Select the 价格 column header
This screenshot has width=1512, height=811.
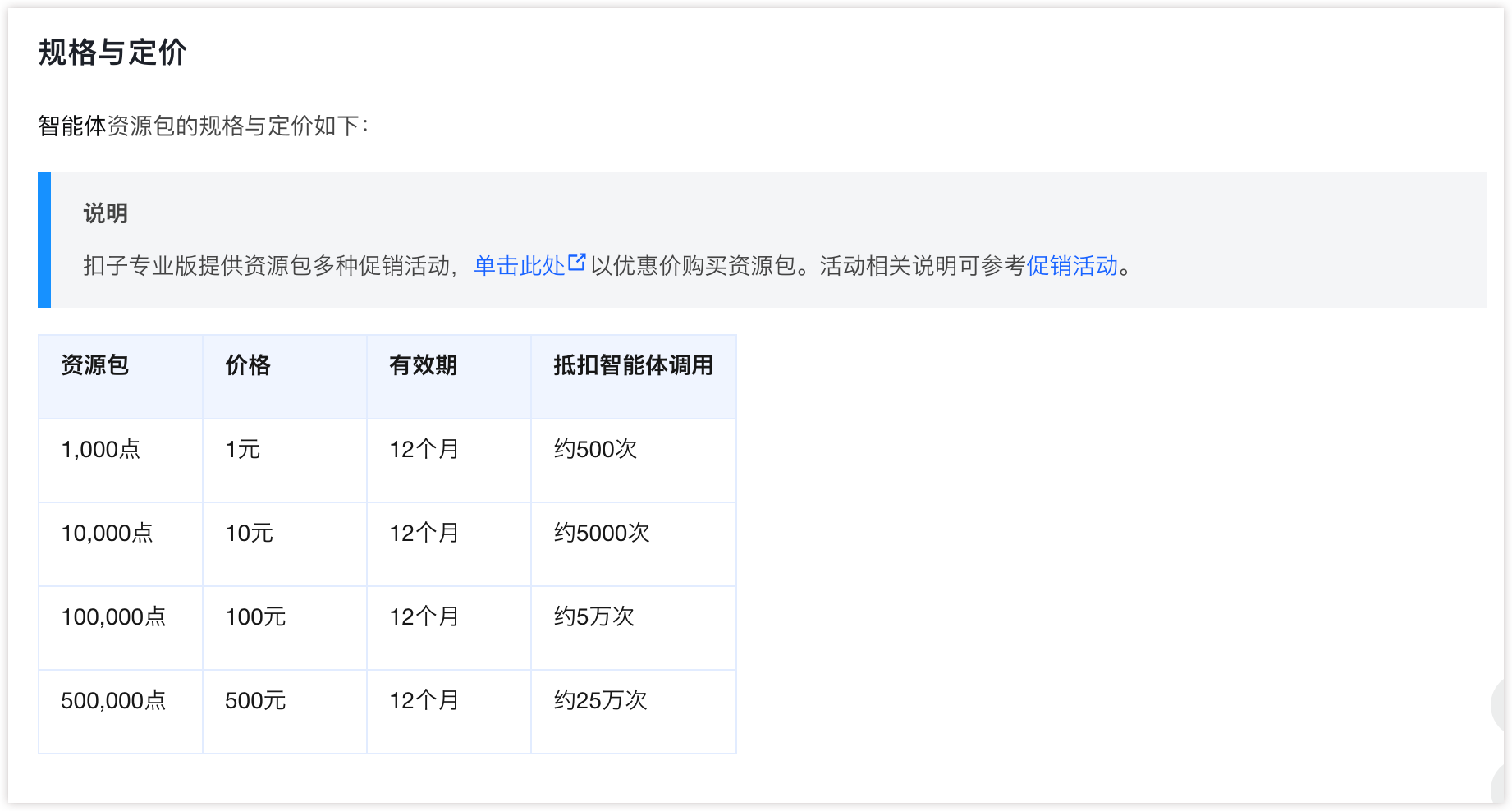click(248, 365)
